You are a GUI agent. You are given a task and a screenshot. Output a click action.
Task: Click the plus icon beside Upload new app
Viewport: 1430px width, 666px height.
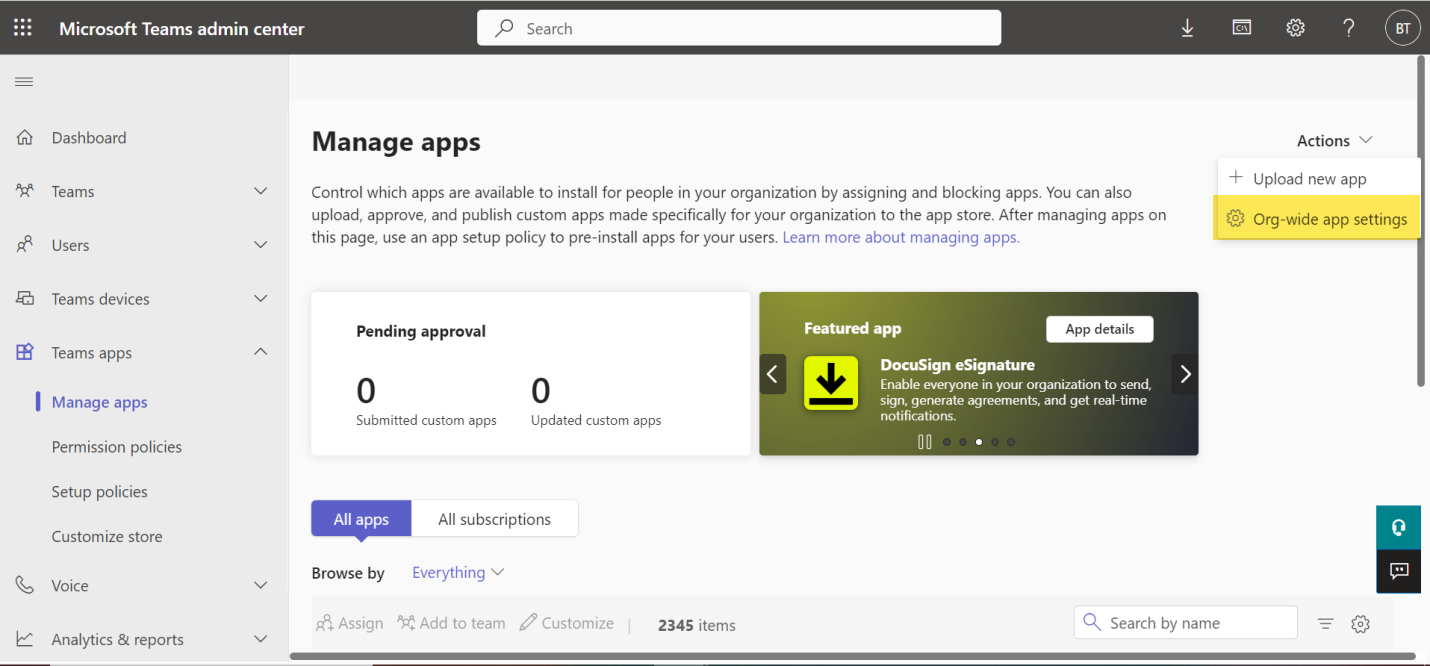coord(1236,178)
